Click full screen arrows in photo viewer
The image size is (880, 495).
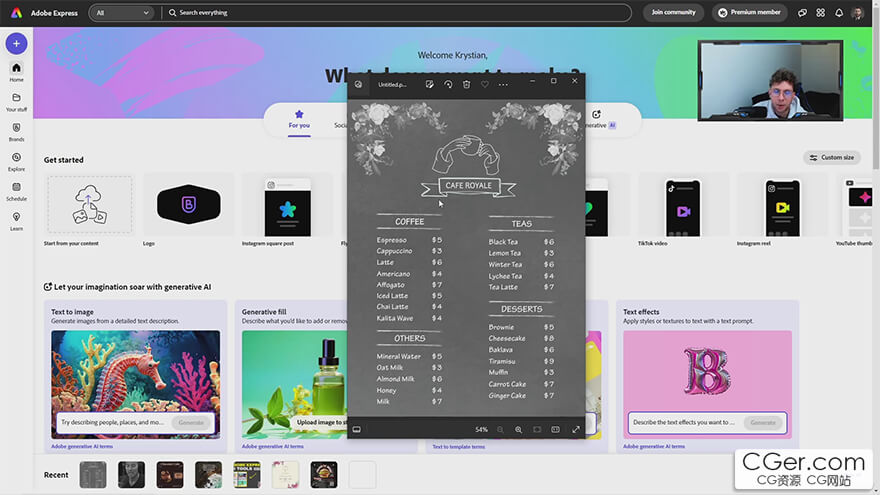point(576,429)
